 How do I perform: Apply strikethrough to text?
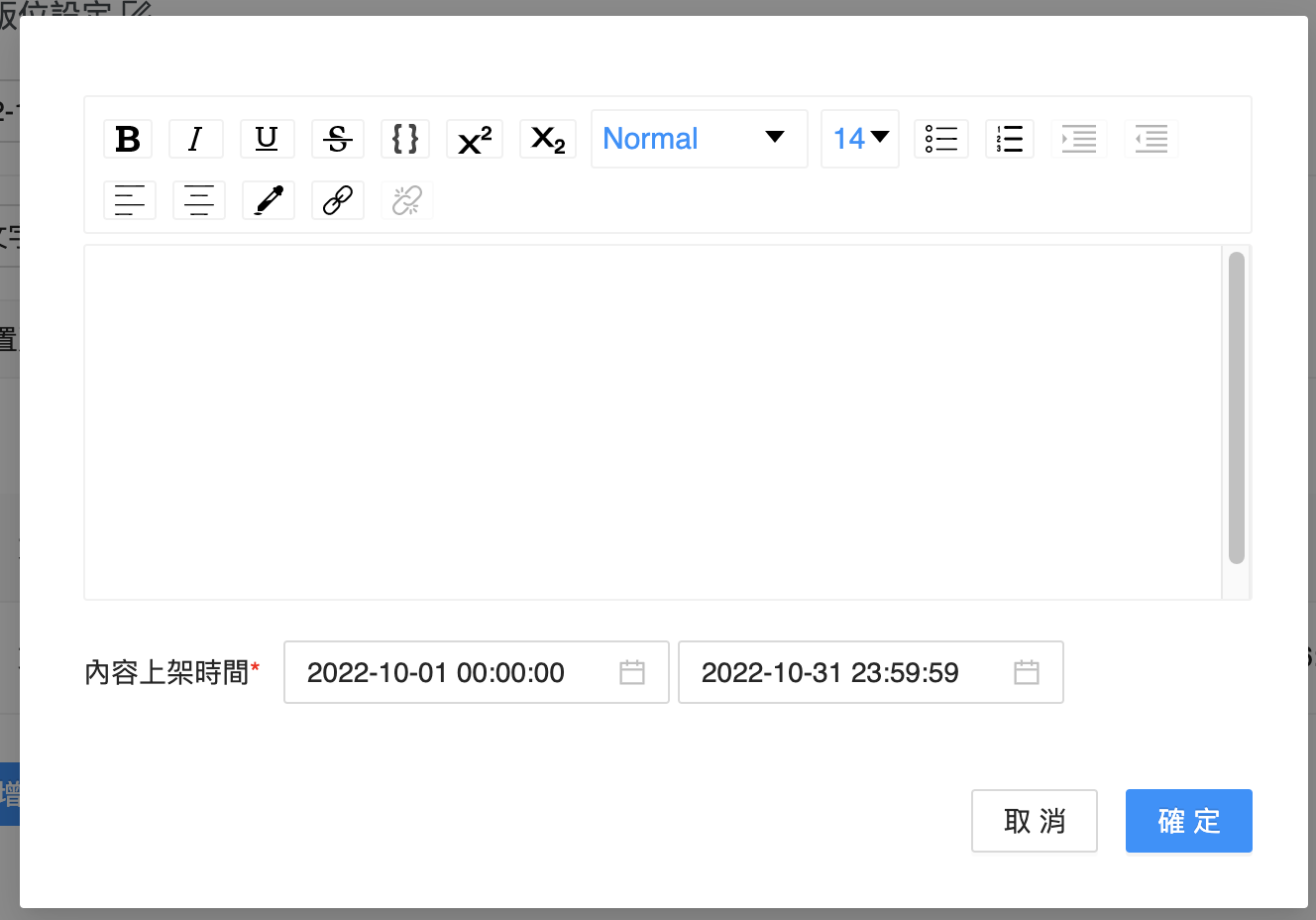338,139
